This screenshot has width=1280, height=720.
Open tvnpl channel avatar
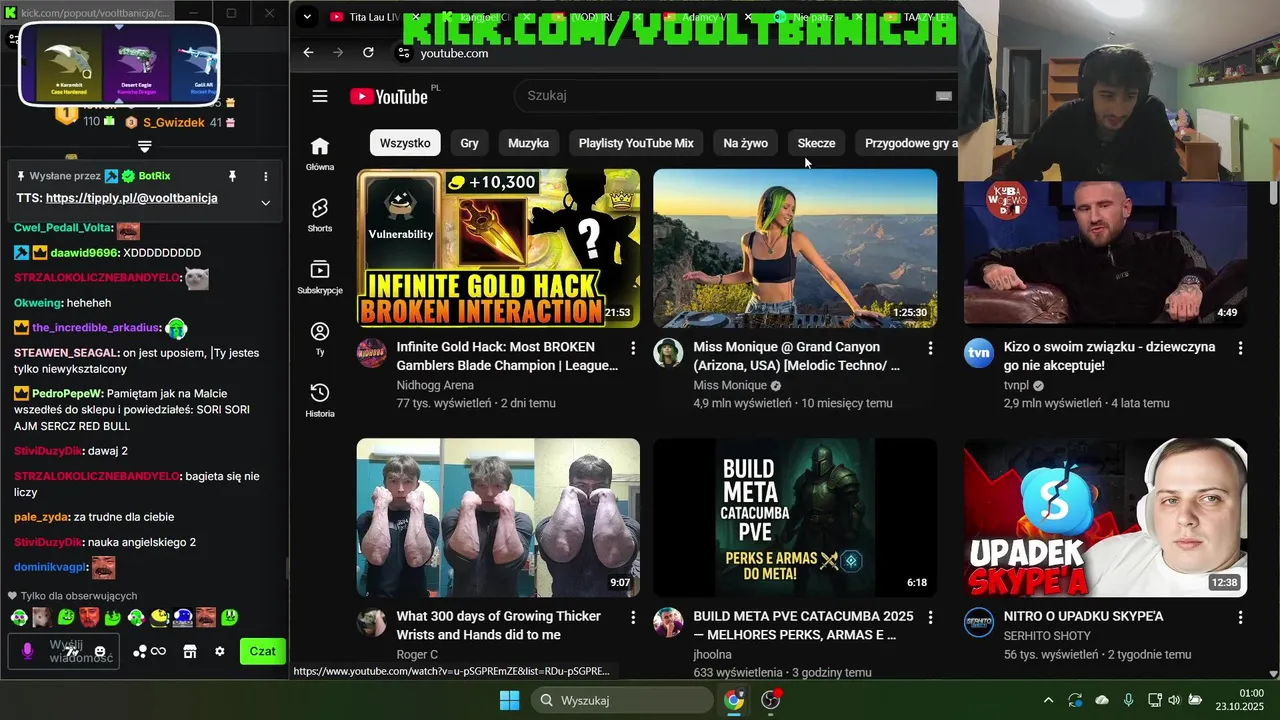[979, 353]
